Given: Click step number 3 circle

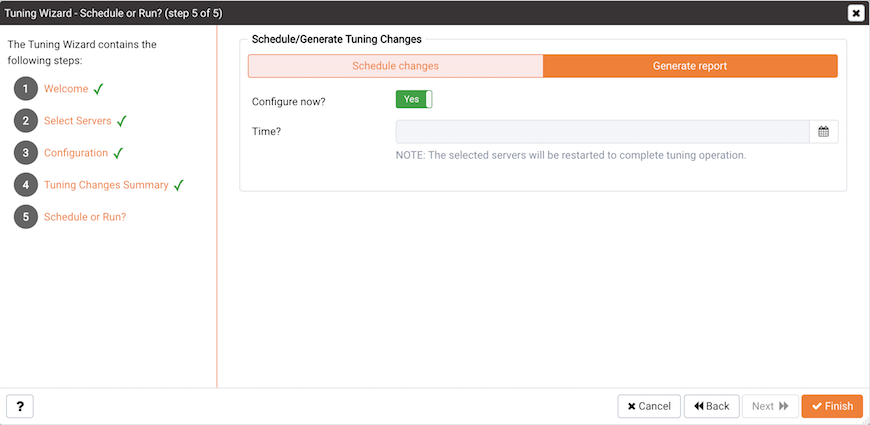Looking at the screenshot, I should [x=26, y=153].
